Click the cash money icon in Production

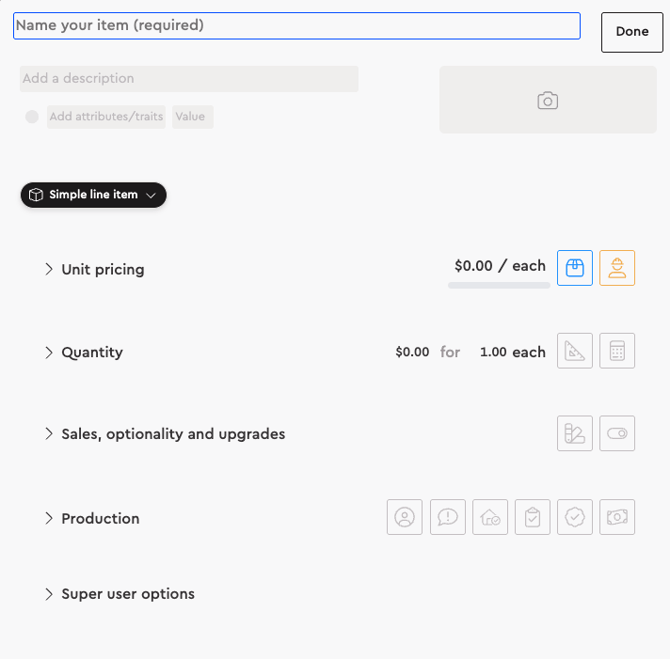click(617, 517)
